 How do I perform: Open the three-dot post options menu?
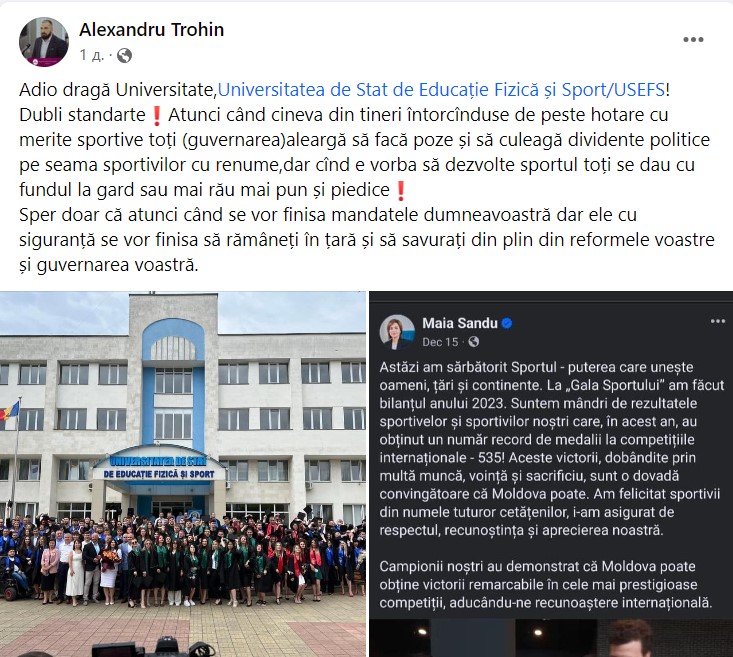[693, 40]
